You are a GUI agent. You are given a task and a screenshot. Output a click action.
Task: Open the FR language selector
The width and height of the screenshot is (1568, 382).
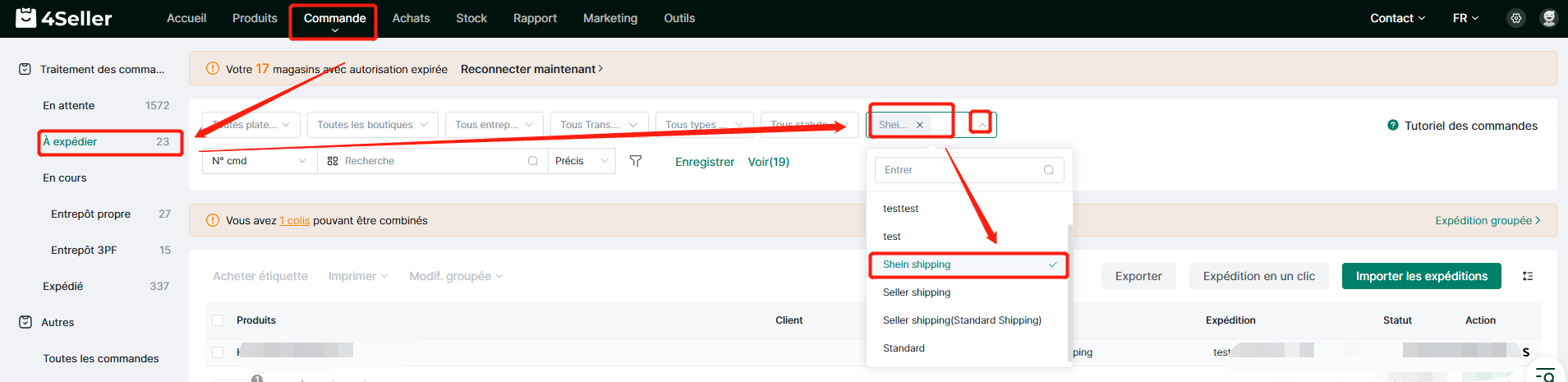pyautogui.click(x=1465, y=18)
